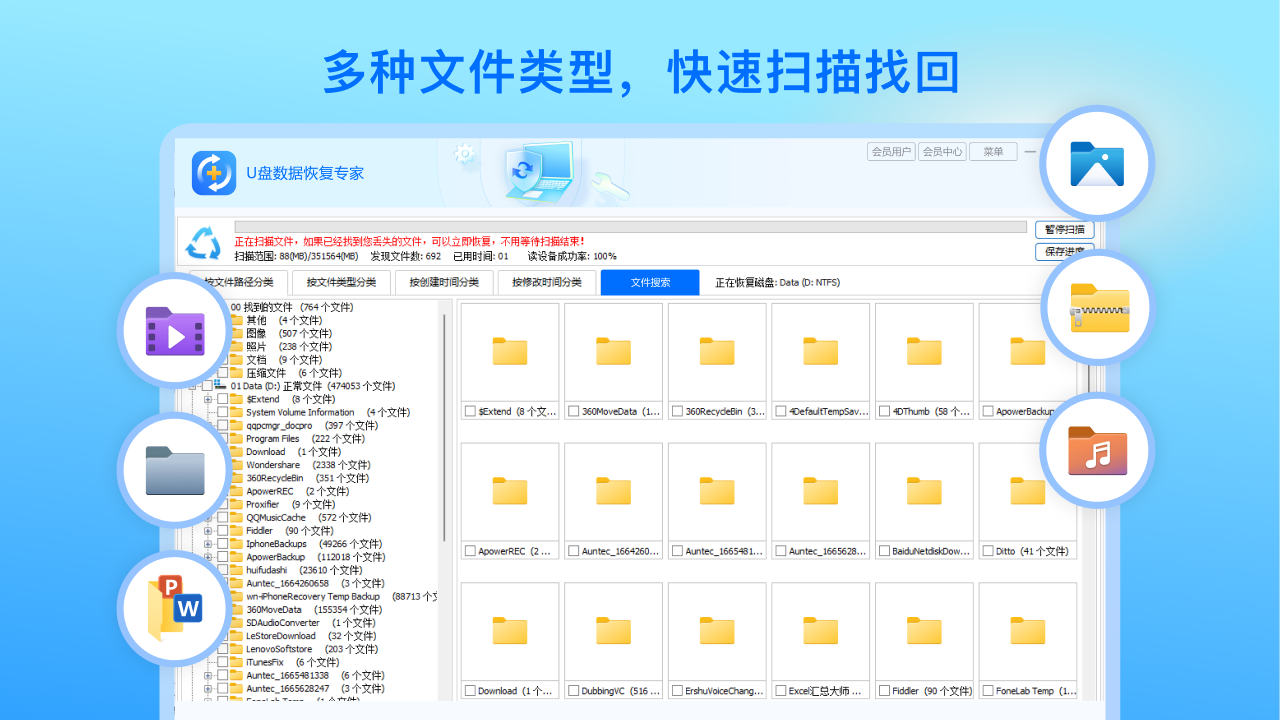Click the scan progress bar
The width and height of the screenshot is (1280, 720).
coord(630,224)
